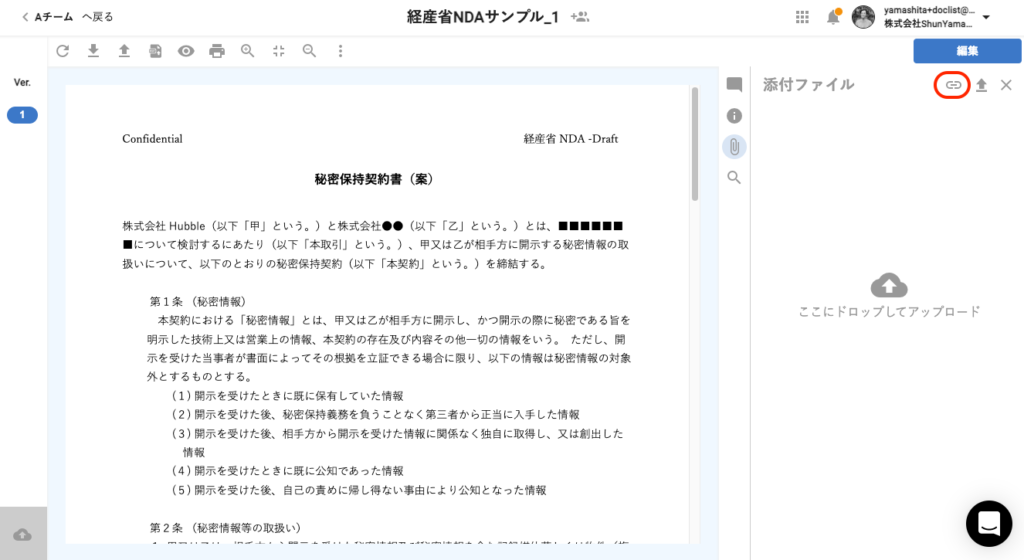Open notifications bell
This screenshot has height=560, width=1024.
tap(833, 17)
